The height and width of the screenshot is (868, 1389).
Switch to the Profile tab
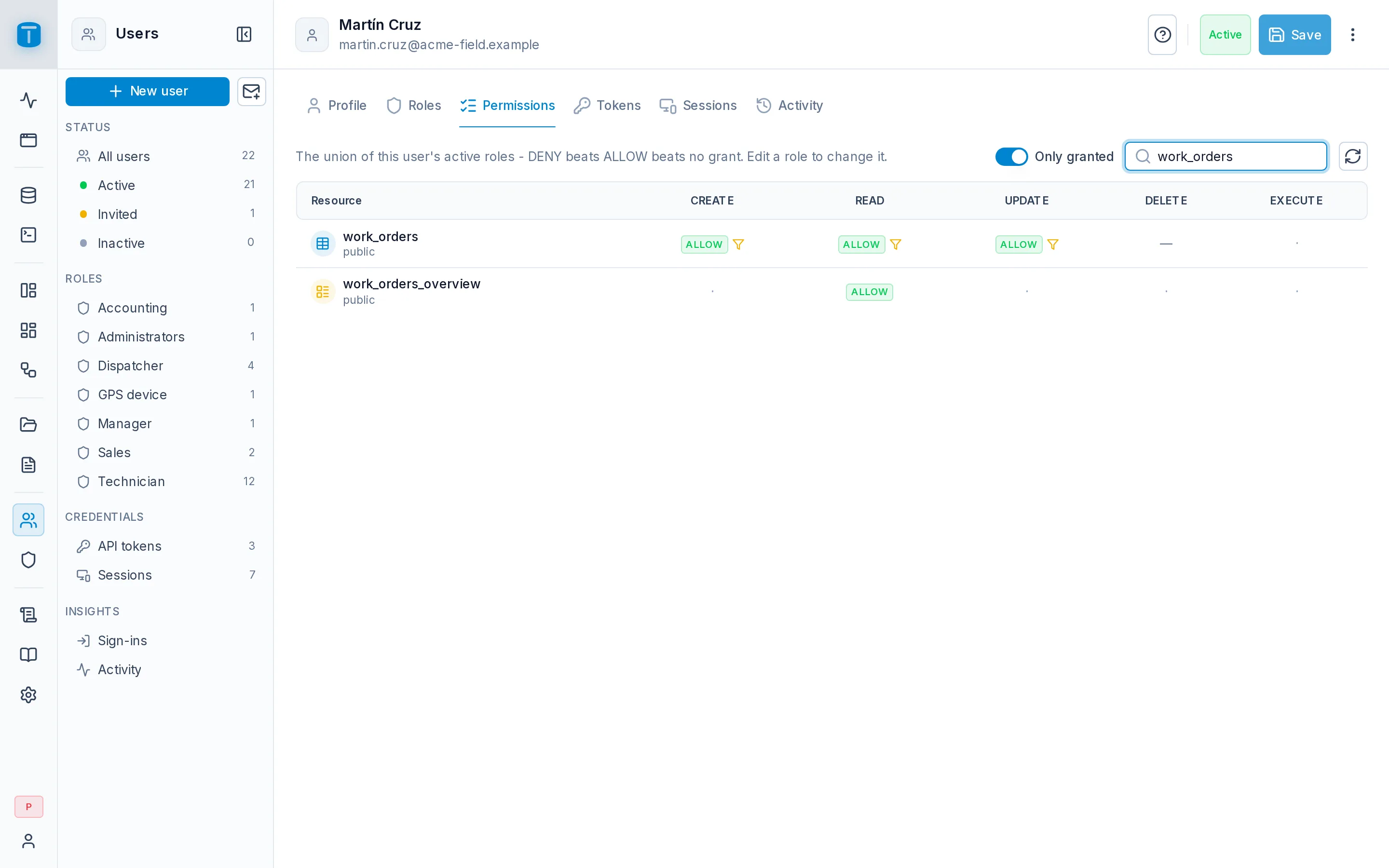(337, 106)
